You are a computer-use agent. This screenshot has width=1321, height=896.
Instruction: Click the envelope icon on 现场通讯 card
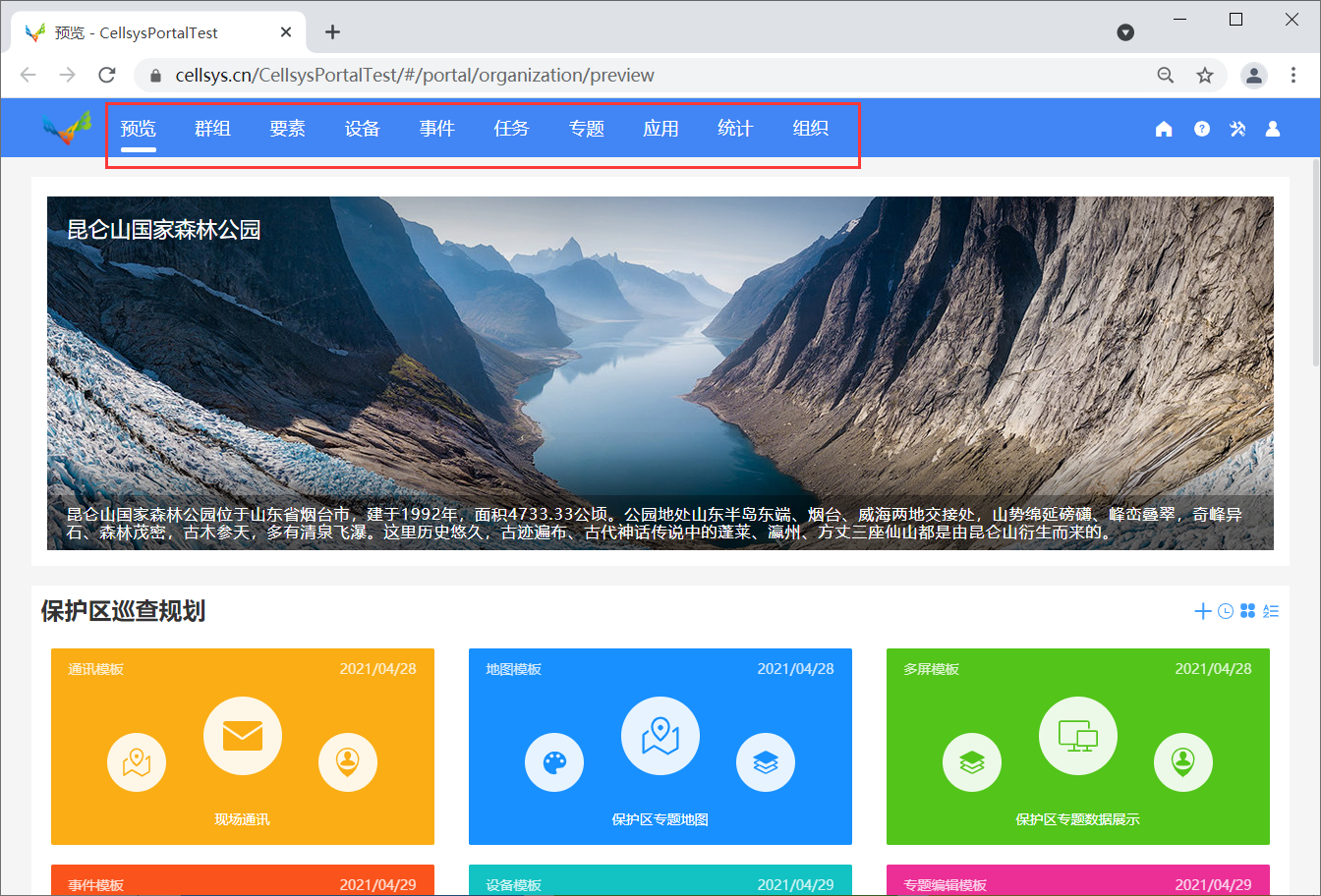point(243,736)
